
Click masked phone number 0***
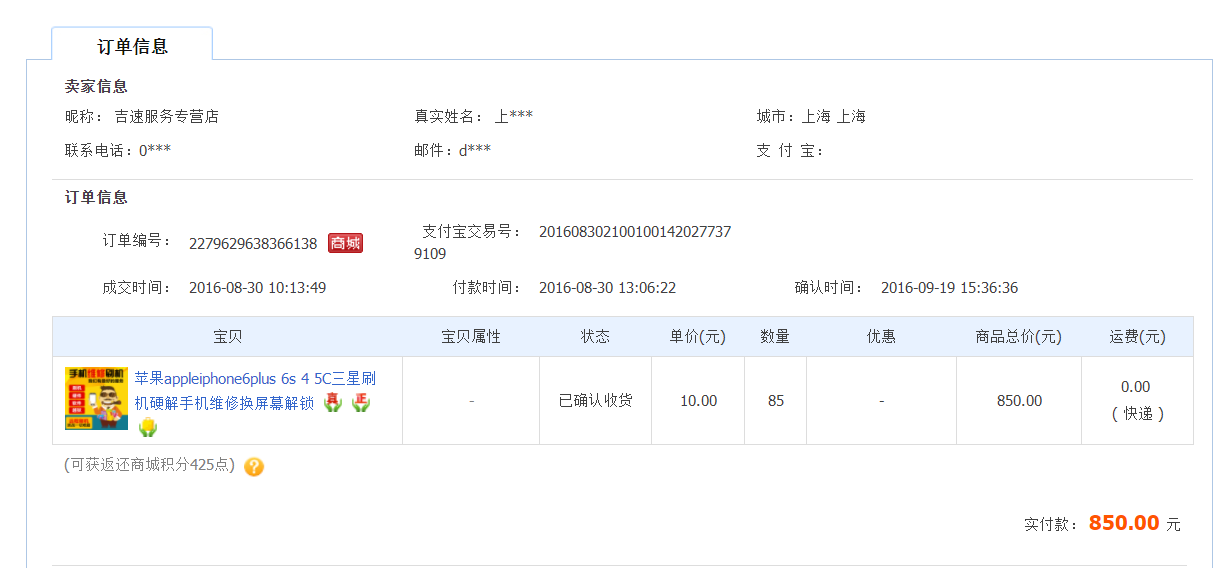(155, 150)
